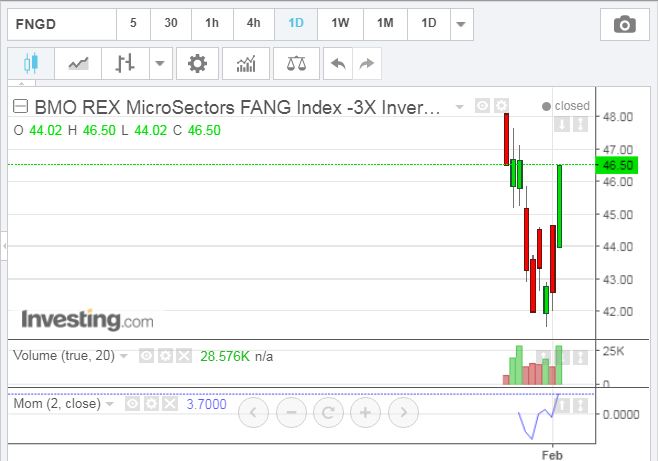Viewport: 658px width, 461px height.
Task: Maximize the Volume pane
Action: (580, 357)
